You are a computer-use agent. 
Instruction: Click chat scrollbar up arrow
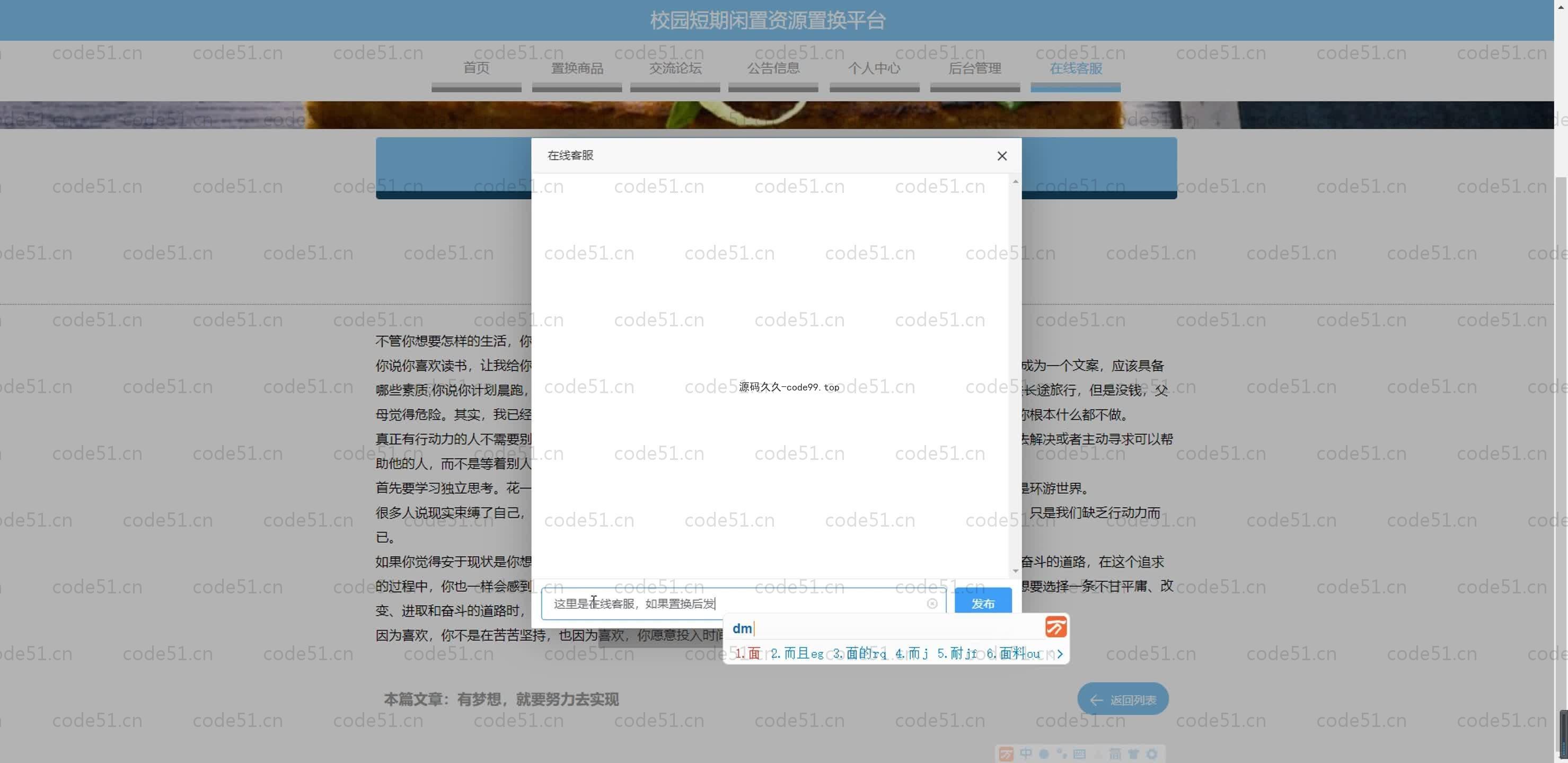[1015, 181]
